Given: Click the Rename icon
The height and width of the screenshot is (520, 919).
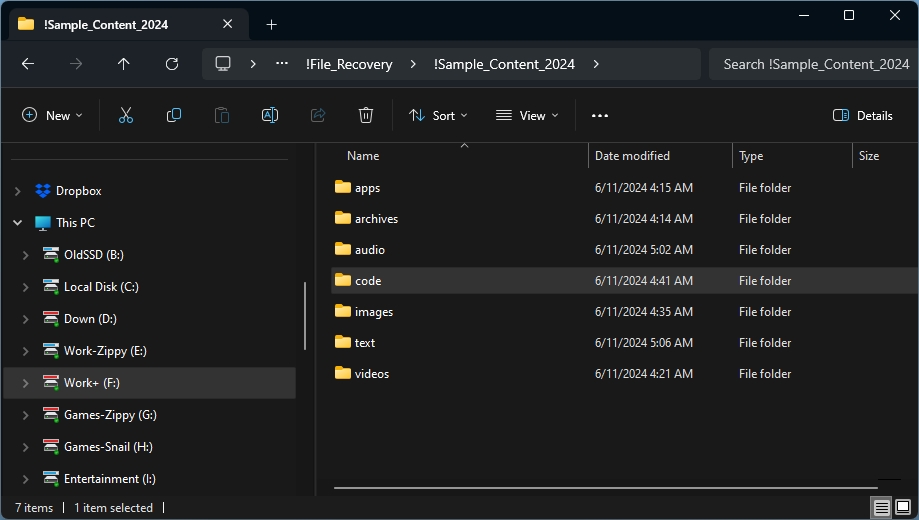Looking at the screenshot, I should point(270,115).
